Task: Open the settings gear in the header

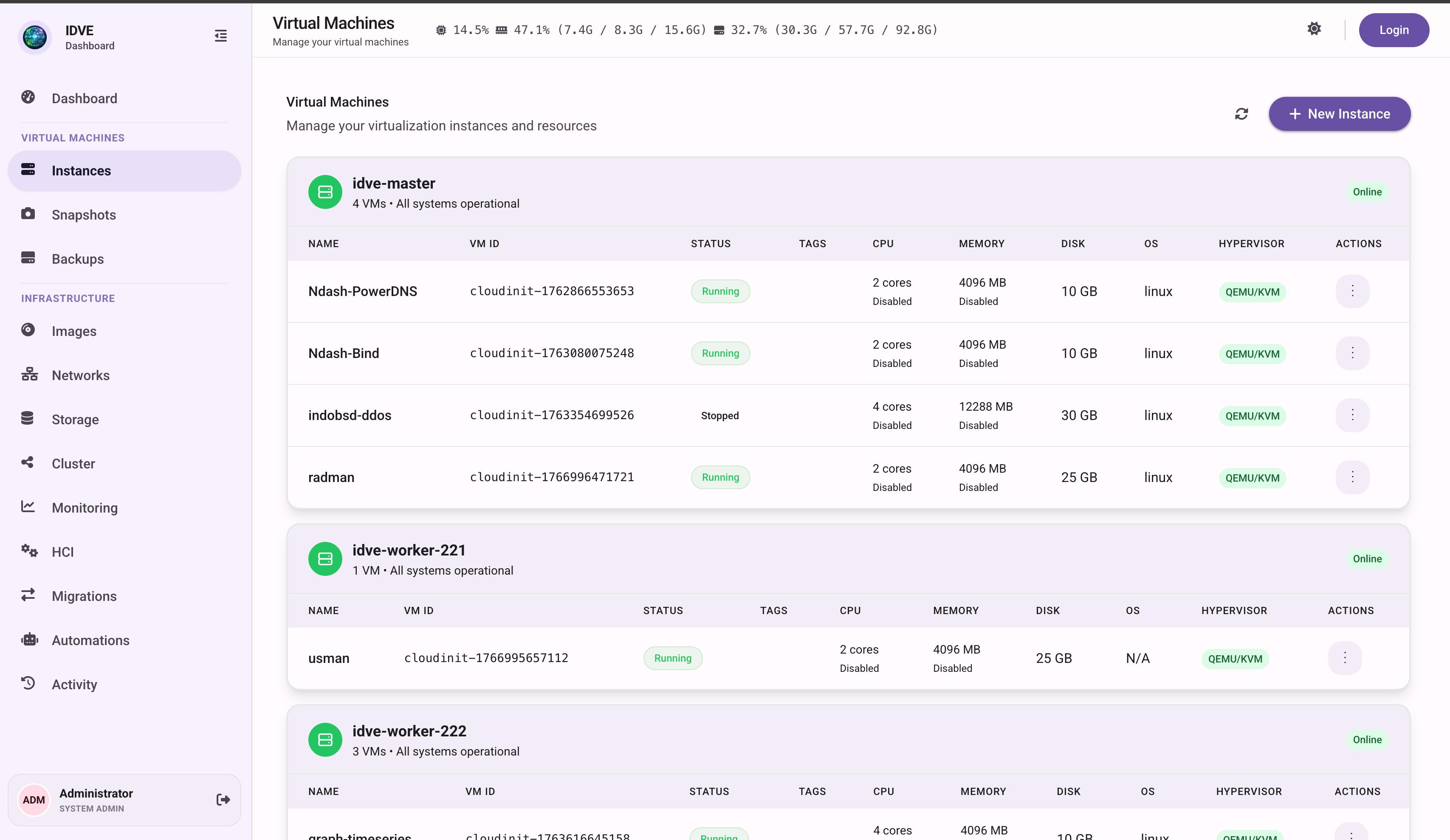Action: [x=1314, y=28]
